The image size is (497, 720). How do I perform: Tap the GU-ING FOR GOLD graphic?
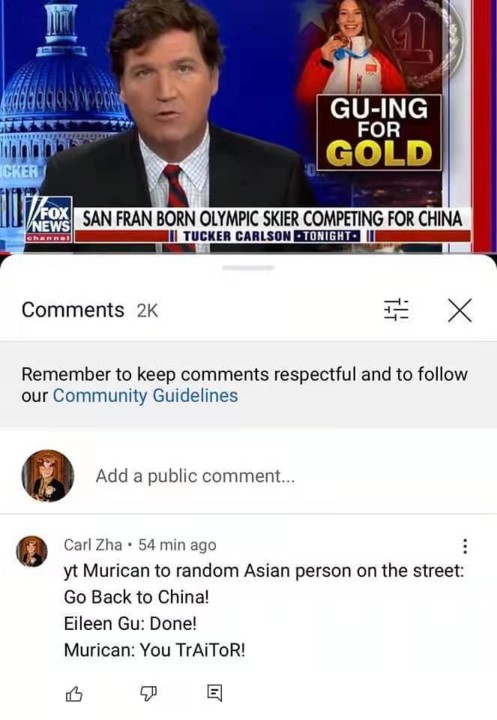coord(379,132)
